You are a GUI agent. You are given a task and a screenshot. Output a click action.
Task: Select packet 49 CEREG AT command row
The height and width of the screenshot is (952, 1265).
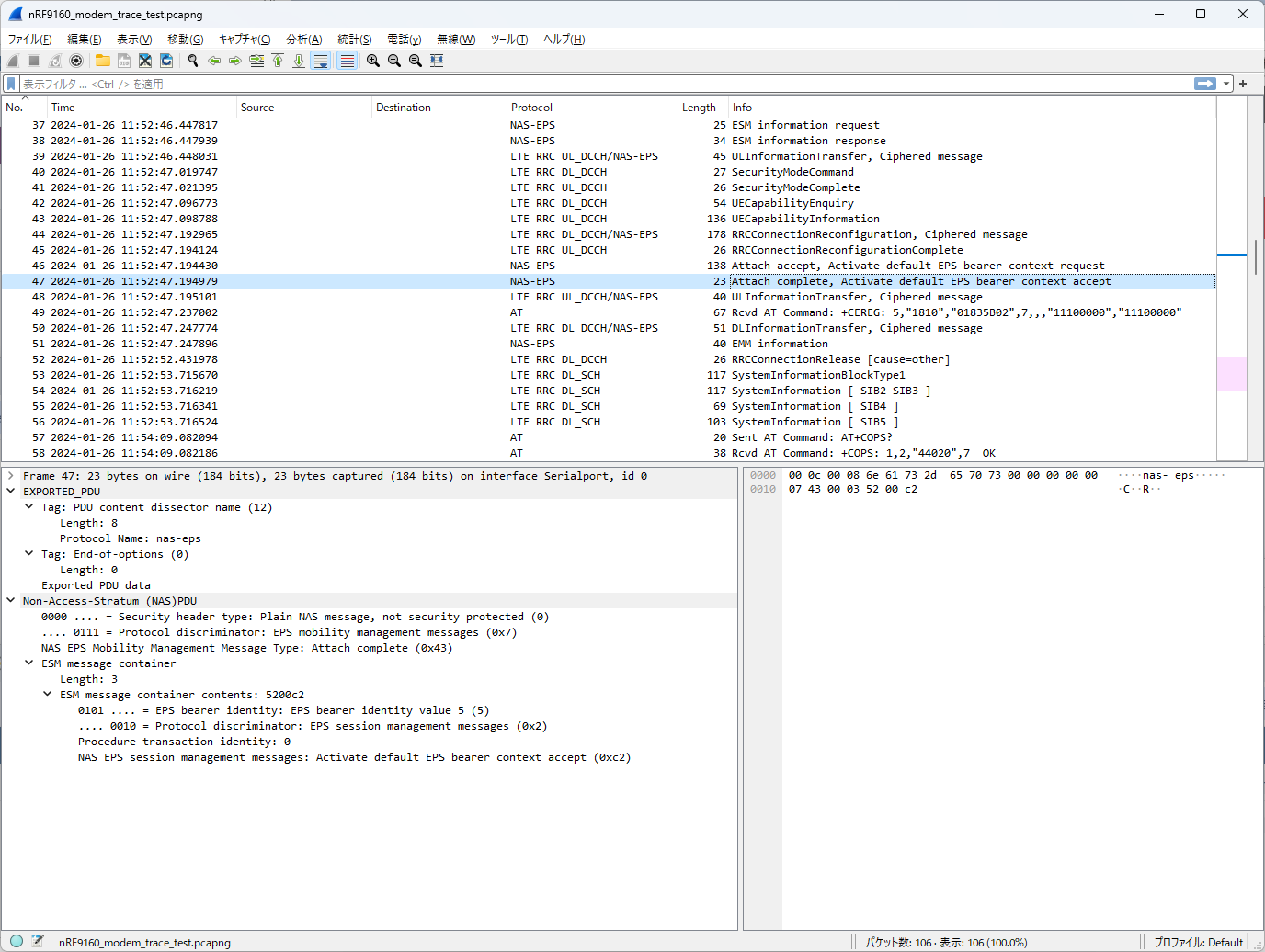click(x=608, y=312)
